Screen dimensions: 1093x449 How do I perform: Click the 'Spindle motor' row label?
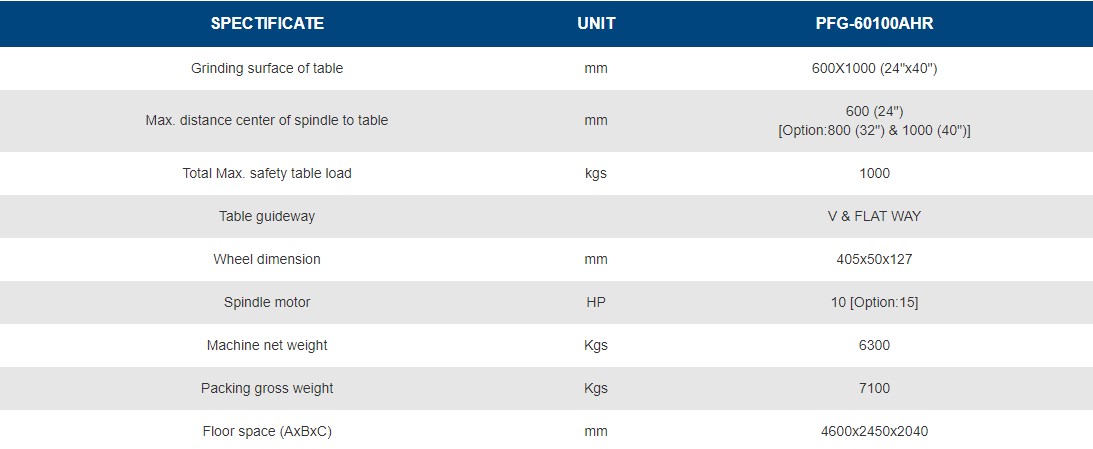pyautogui.click(x=267, y=302)
